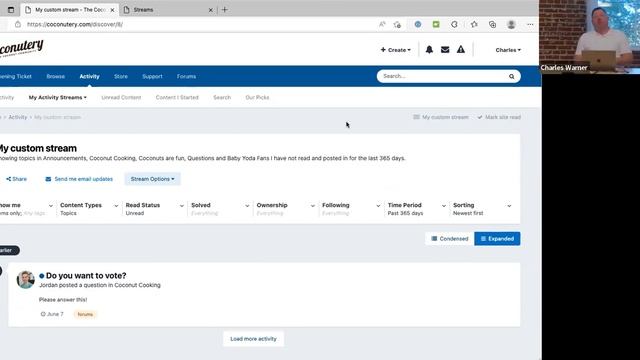The image size is (640, 360).
Task: Click the search magnifier icon
Action: (x=511, y=76)
